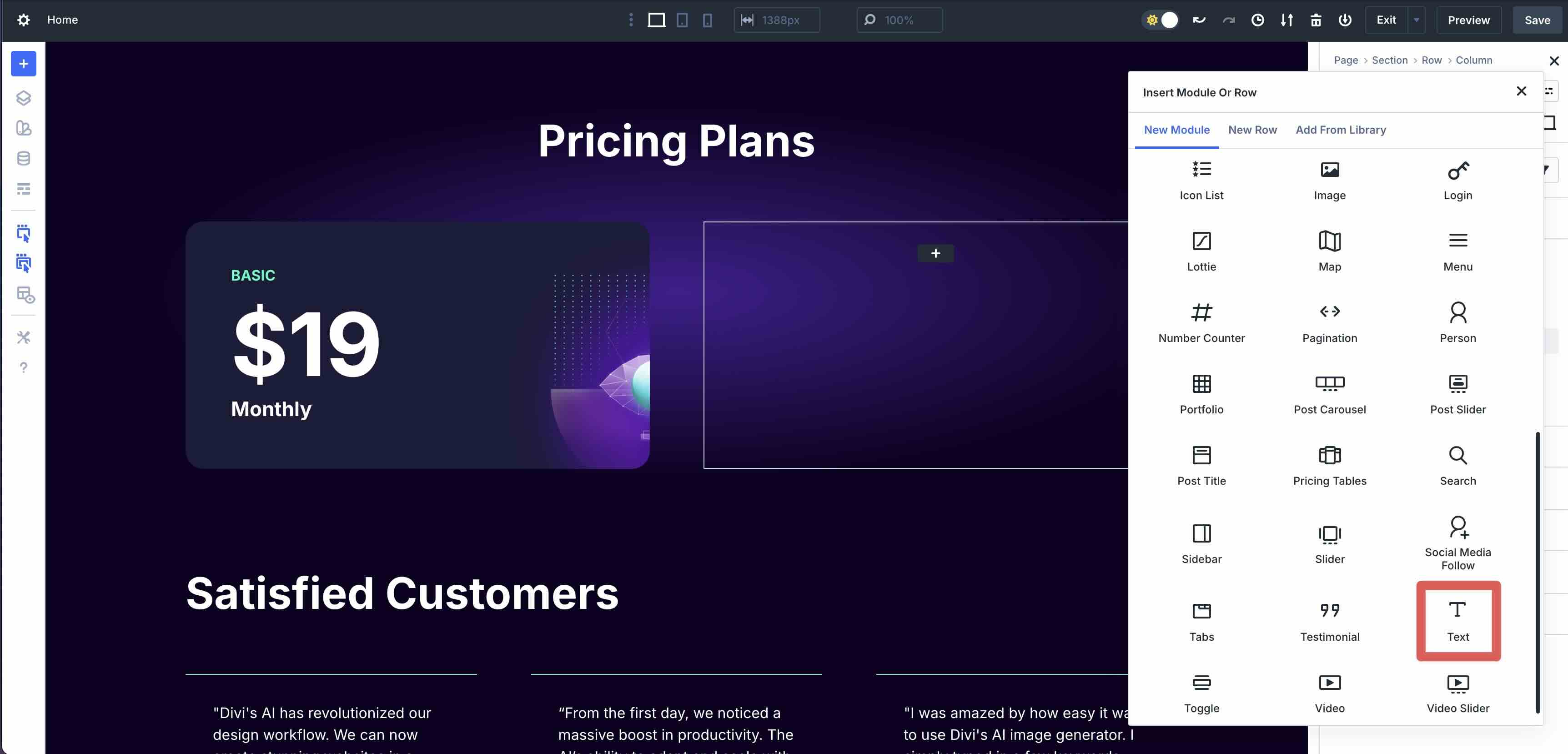Open the builder settings gear menu
The height and width of the screenshot is (754, 1568).
point(23,20)
